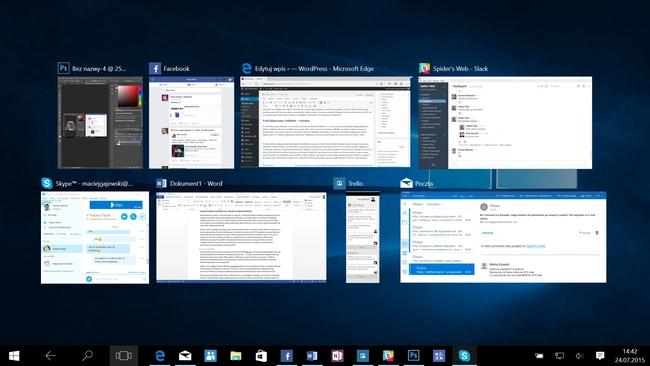This screenshot has height=366, width=650.
Task: Click the Word icon beside 'Dokument1' title
Action: [162, 183]
